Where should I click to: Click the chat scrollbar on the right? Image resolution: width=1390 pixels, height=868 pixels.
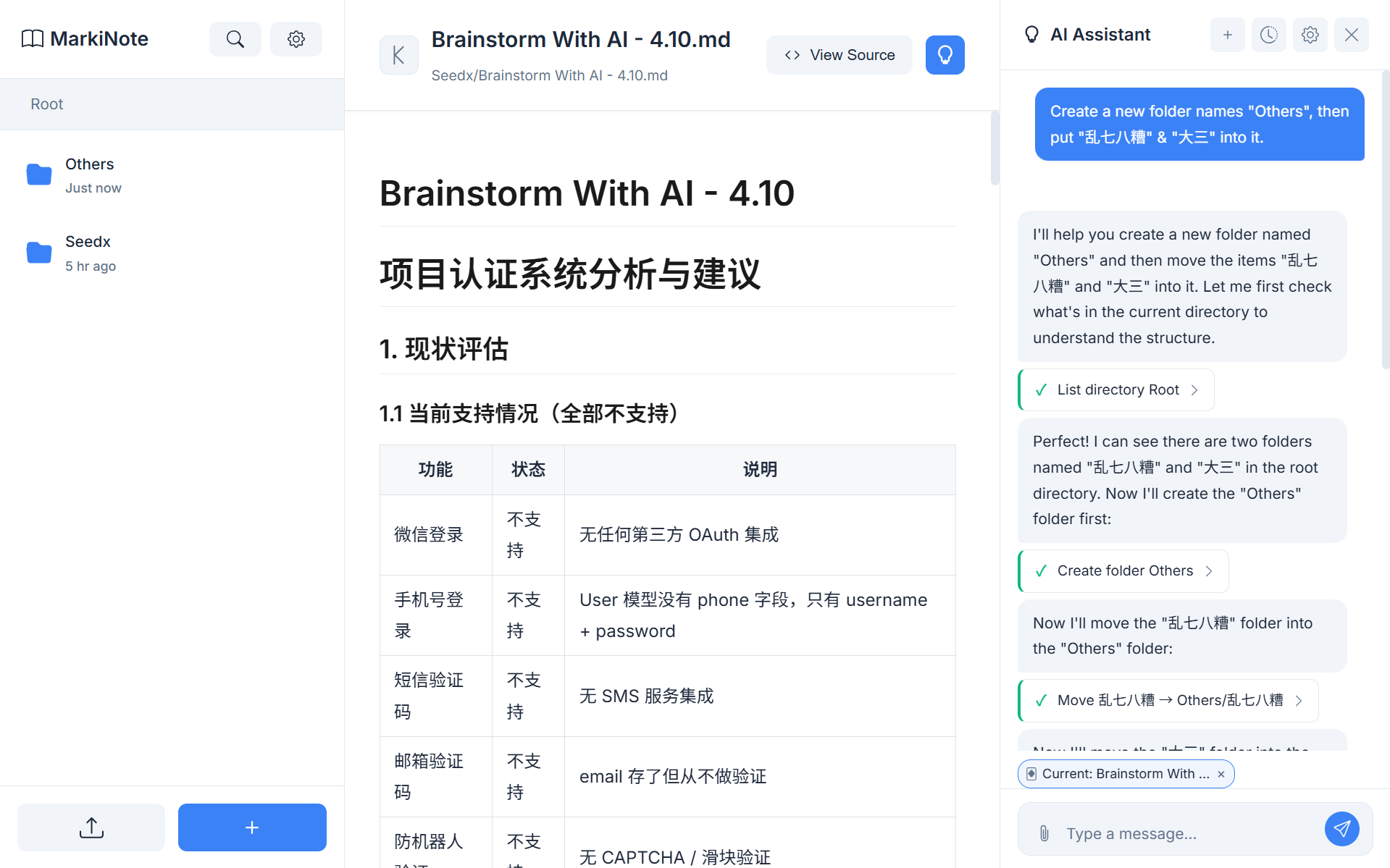coord(1384,217)
